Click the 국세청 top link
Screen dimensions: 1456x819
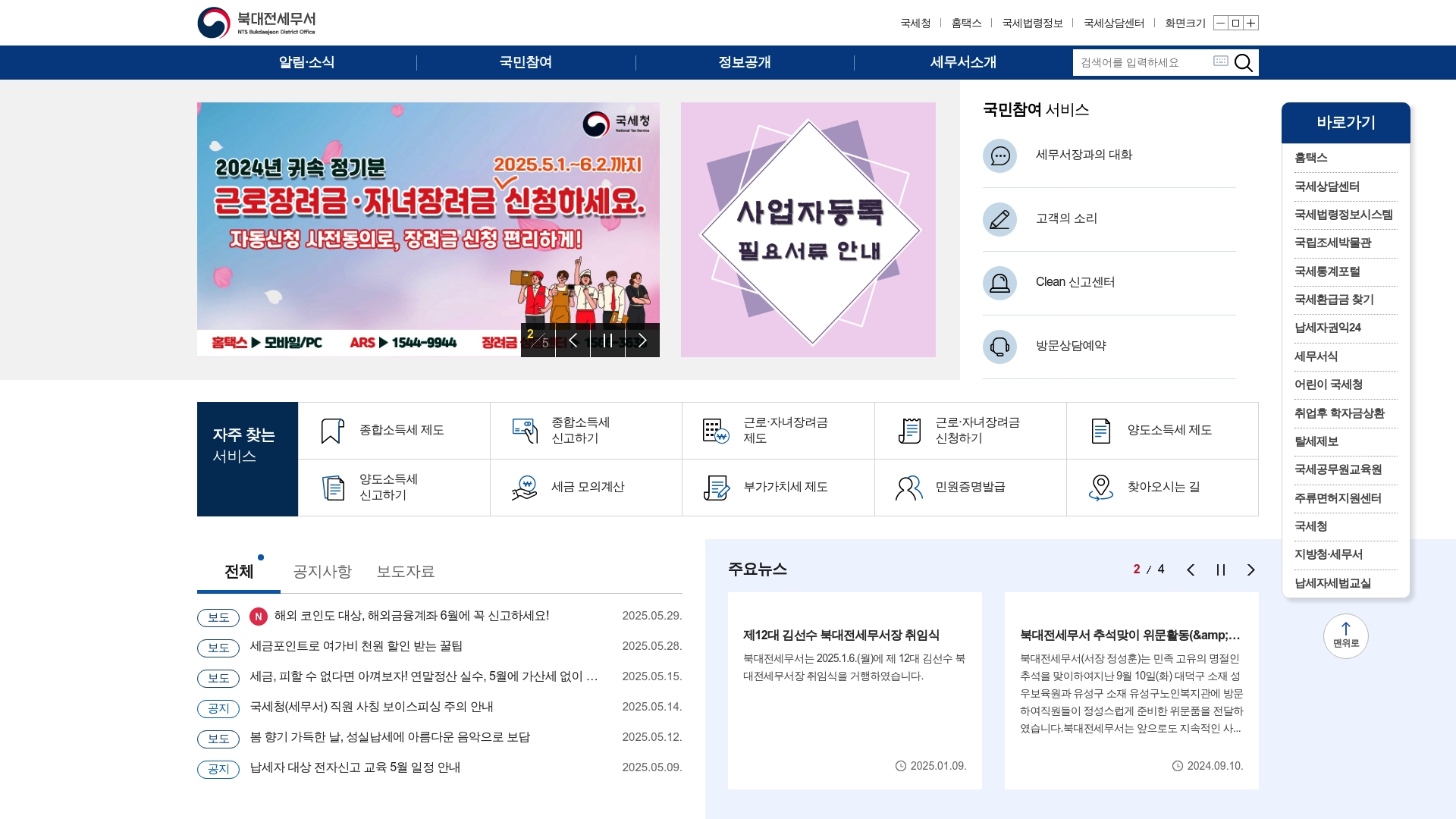915,23
